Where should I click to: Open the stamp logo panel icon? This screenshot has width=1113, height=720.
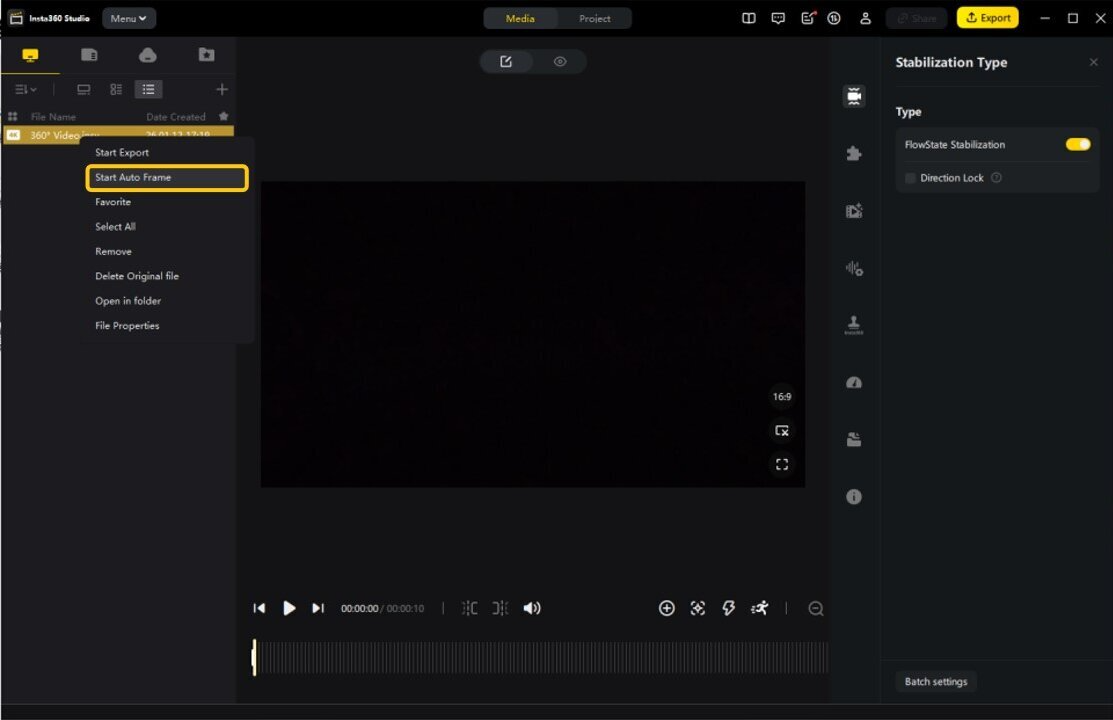(854, 325)
